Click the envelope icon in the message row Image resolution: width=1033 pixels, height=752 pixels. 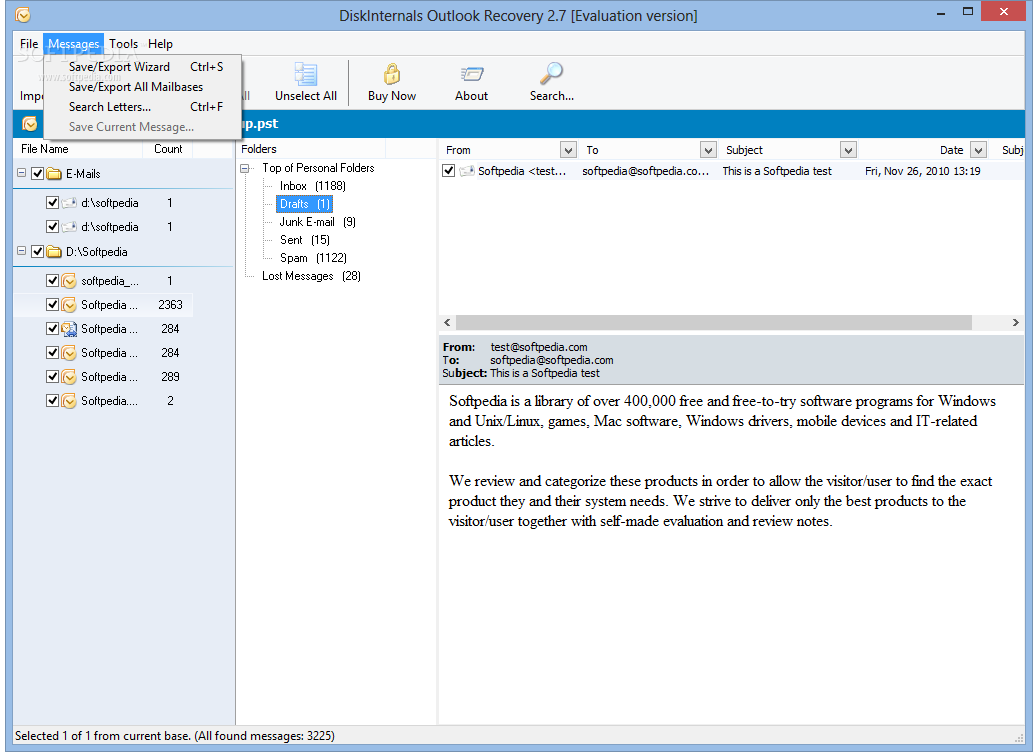(467, 171)
